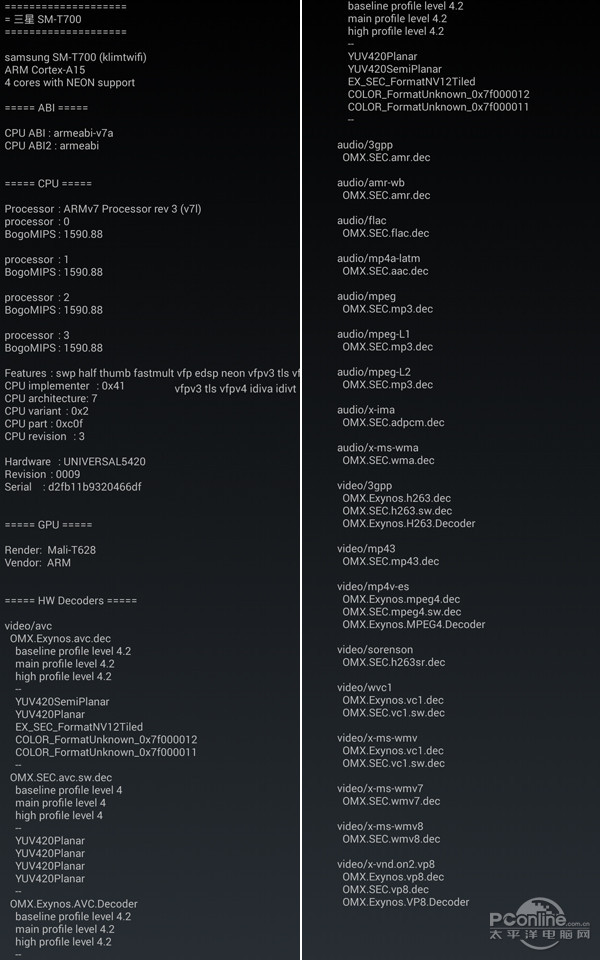Select the OMX.Exynos.VP8.Decoder line
This screenshot has width=600, height=960.
(x=406, y=902)
